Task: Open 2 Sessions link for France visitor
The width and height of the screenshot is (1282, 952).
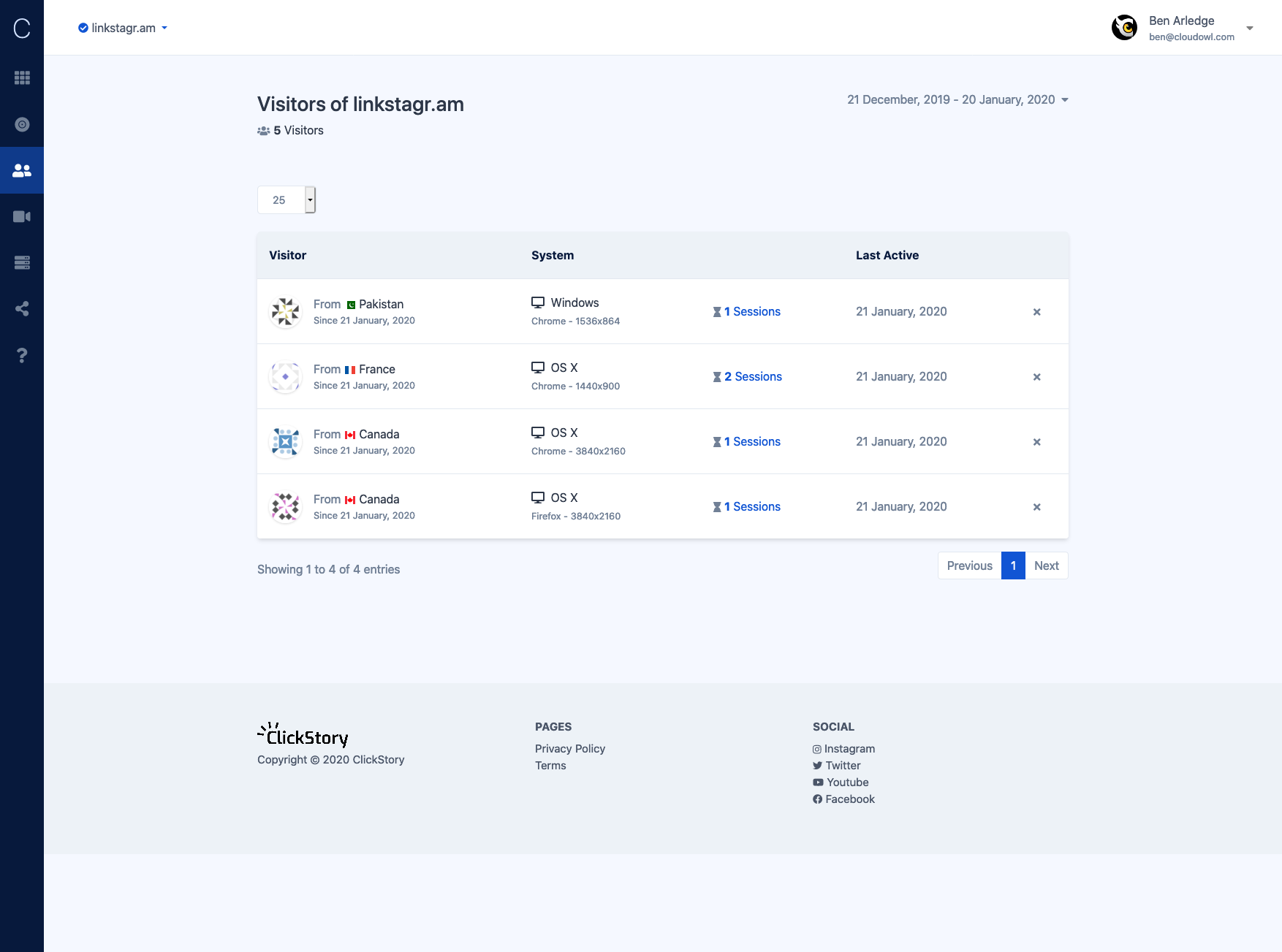Action: coord(752,376)
